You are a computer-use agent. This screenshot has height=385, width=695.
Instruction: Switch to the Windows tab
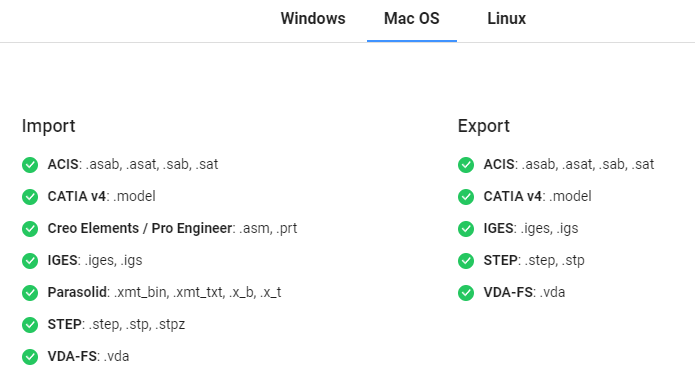[313, 19]
